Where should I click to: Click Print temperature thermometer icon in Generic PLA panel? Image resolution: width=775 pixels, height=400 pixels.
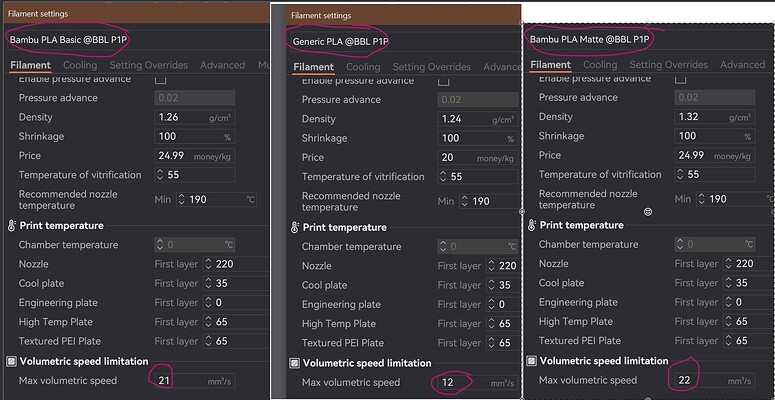pos(295,228)
